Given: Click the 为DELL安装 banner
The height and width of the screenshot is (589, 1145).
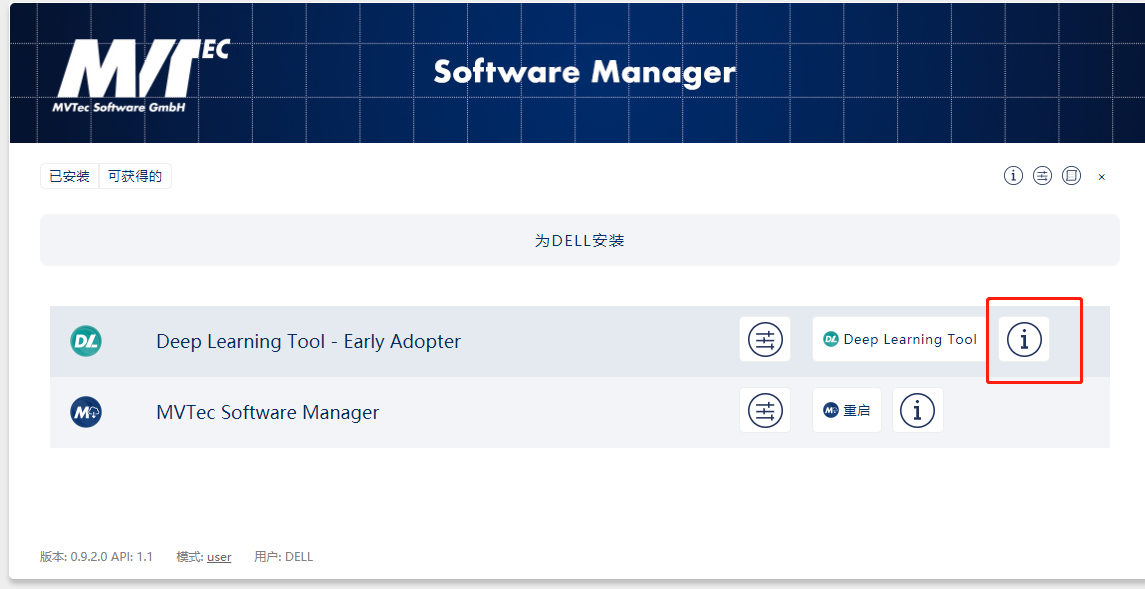Looking at the screenshot, I should (578, 239).
